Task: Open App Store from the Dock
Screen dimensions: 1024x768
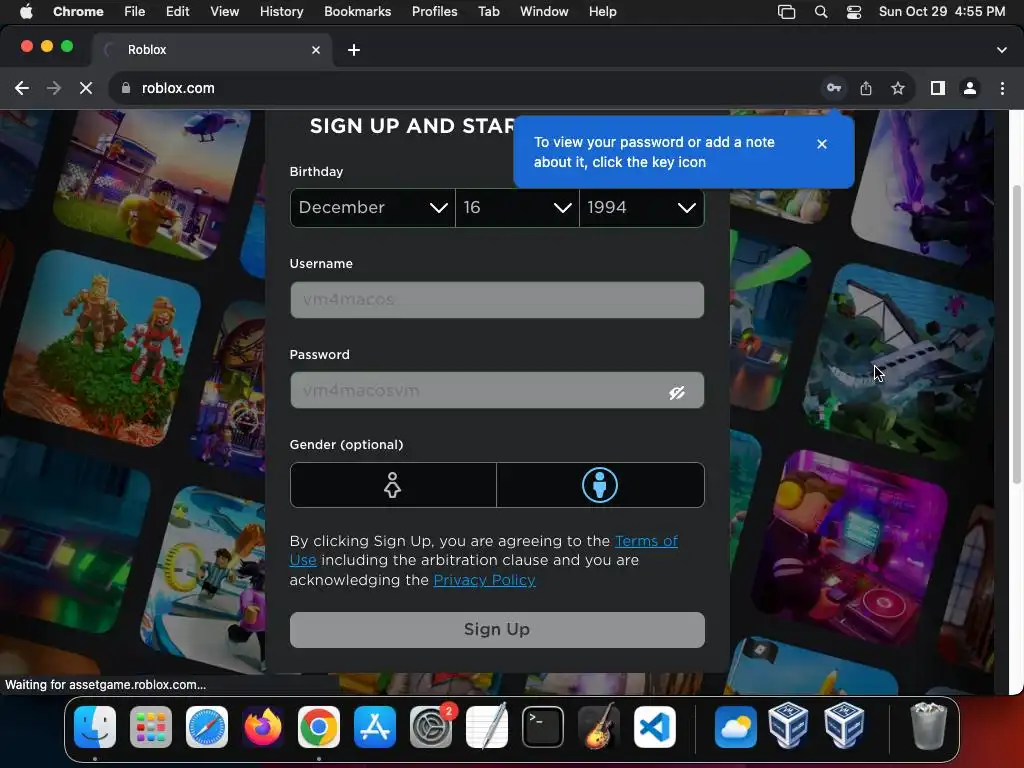Action: click(375, 727)
